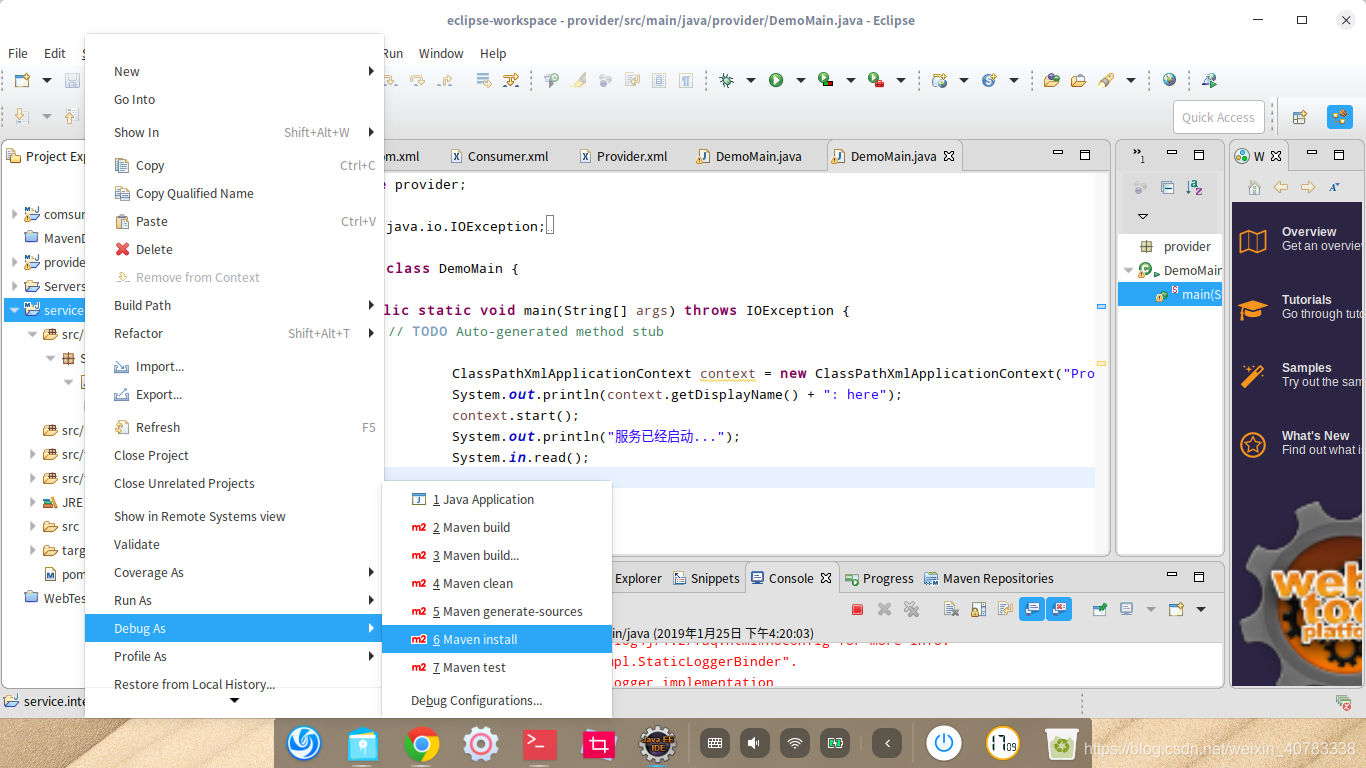Click the power button in dock
This screenshot has height=768, width=1366.
(x=943, y=743)
